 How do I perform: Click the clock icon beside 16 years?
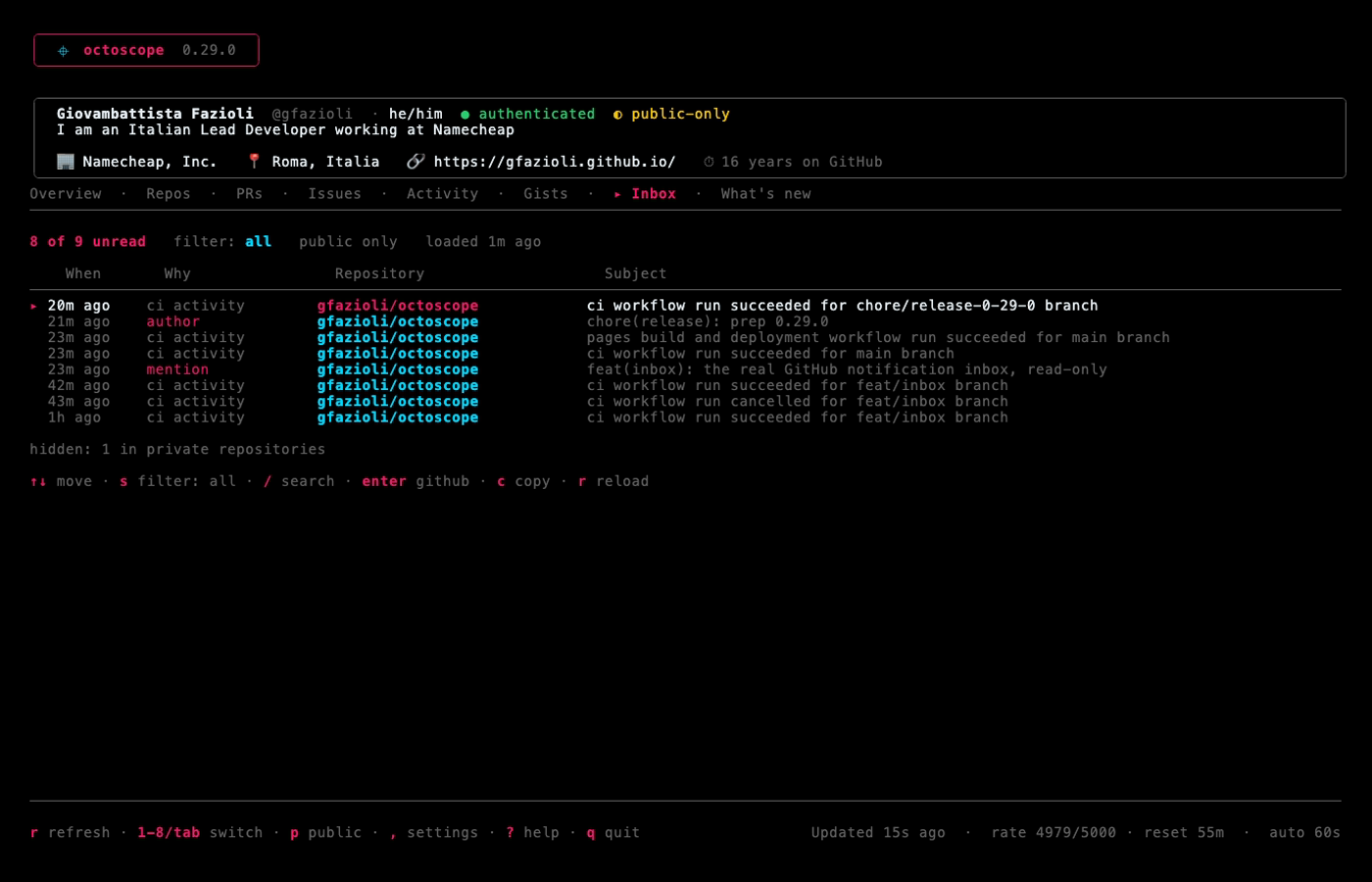(x=709, y=163)
